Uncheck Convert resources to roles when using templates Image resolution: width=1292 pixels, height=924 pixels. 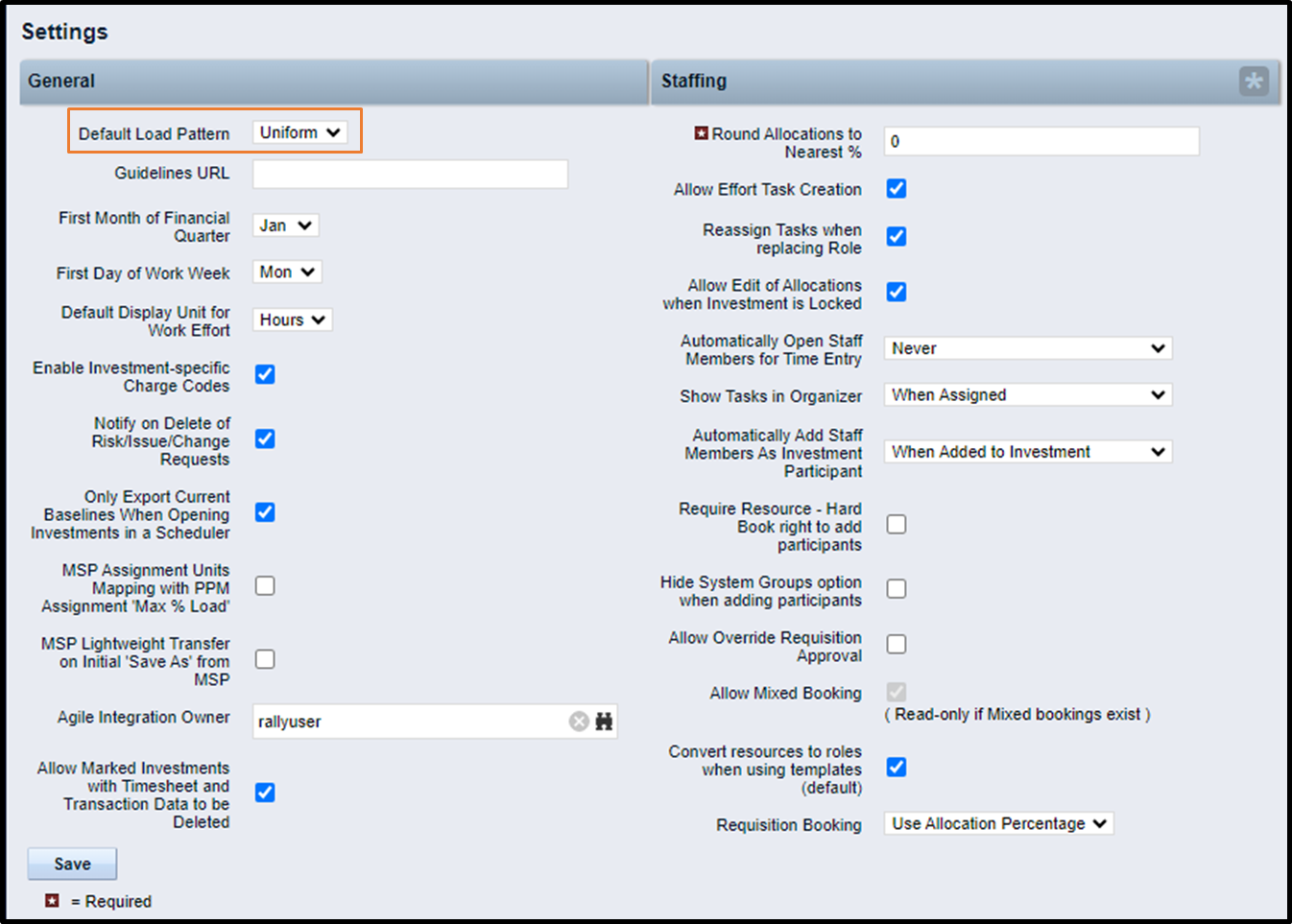click(x=896, y=767)
